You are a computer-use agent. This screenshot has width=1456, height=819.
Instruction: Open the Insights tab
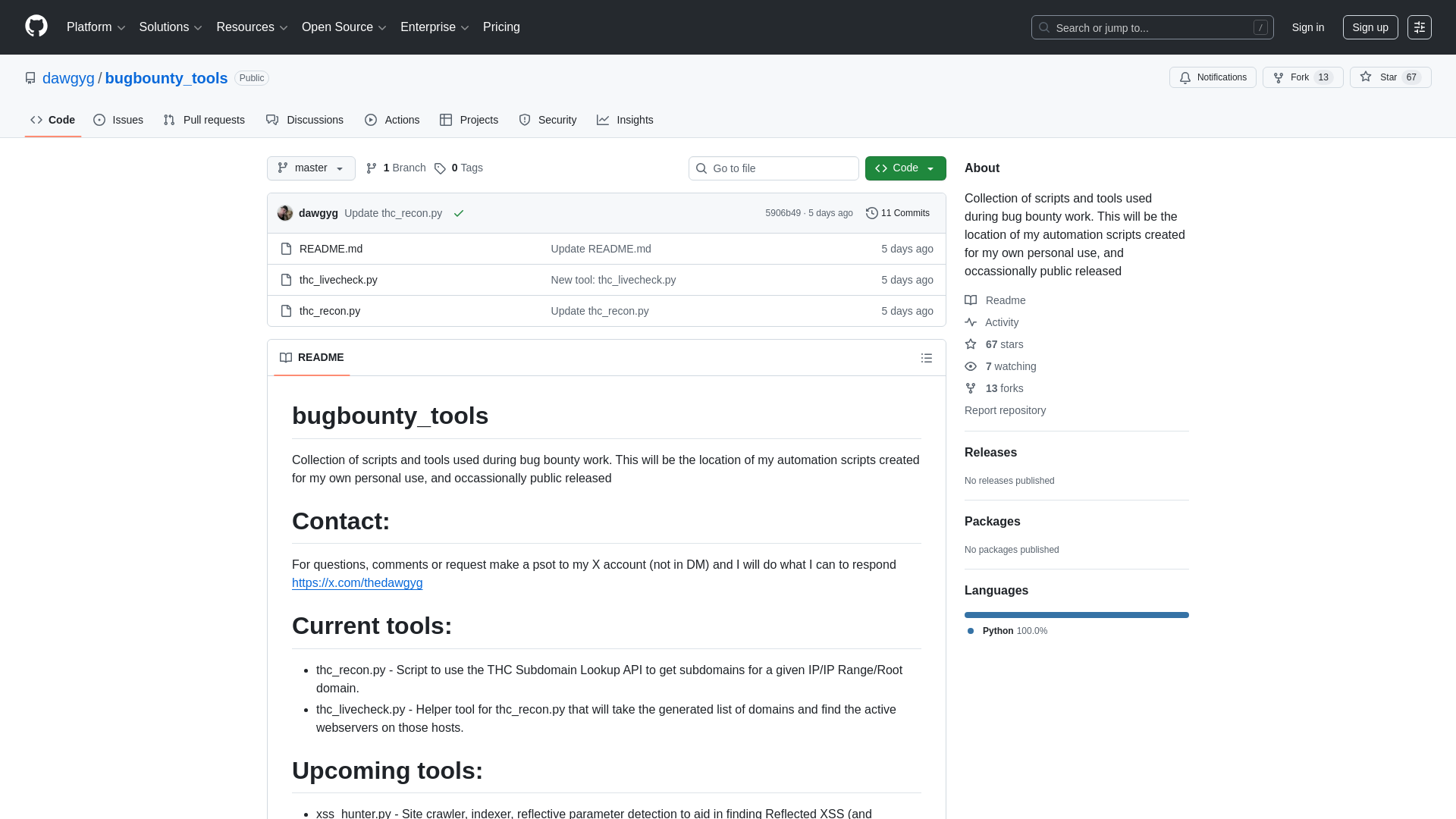click(x=625, y=120)
